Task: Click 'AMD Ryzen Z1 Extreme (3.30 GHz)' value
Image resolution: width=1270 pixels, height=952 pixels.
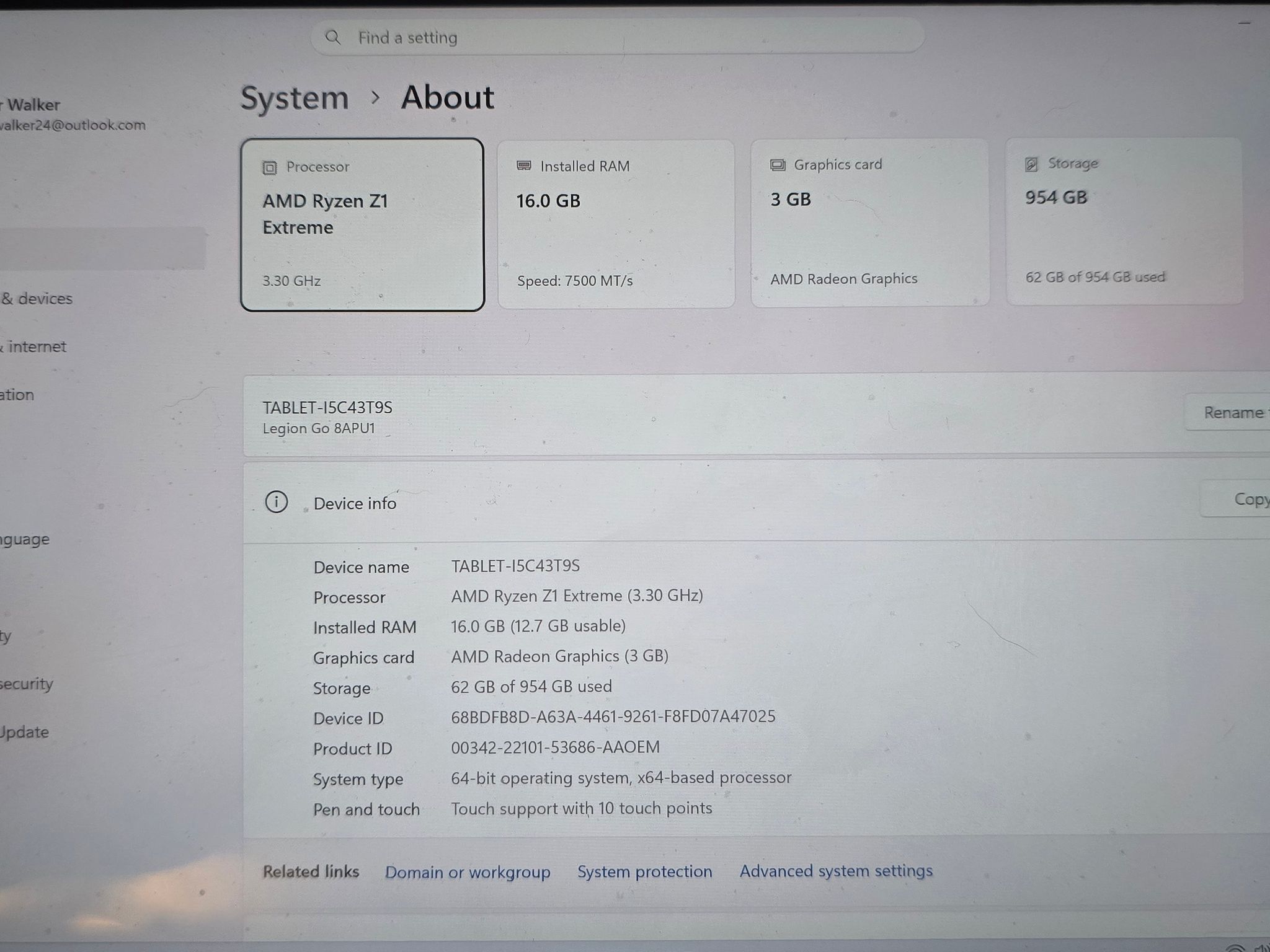Action: (x=577, y=596)
